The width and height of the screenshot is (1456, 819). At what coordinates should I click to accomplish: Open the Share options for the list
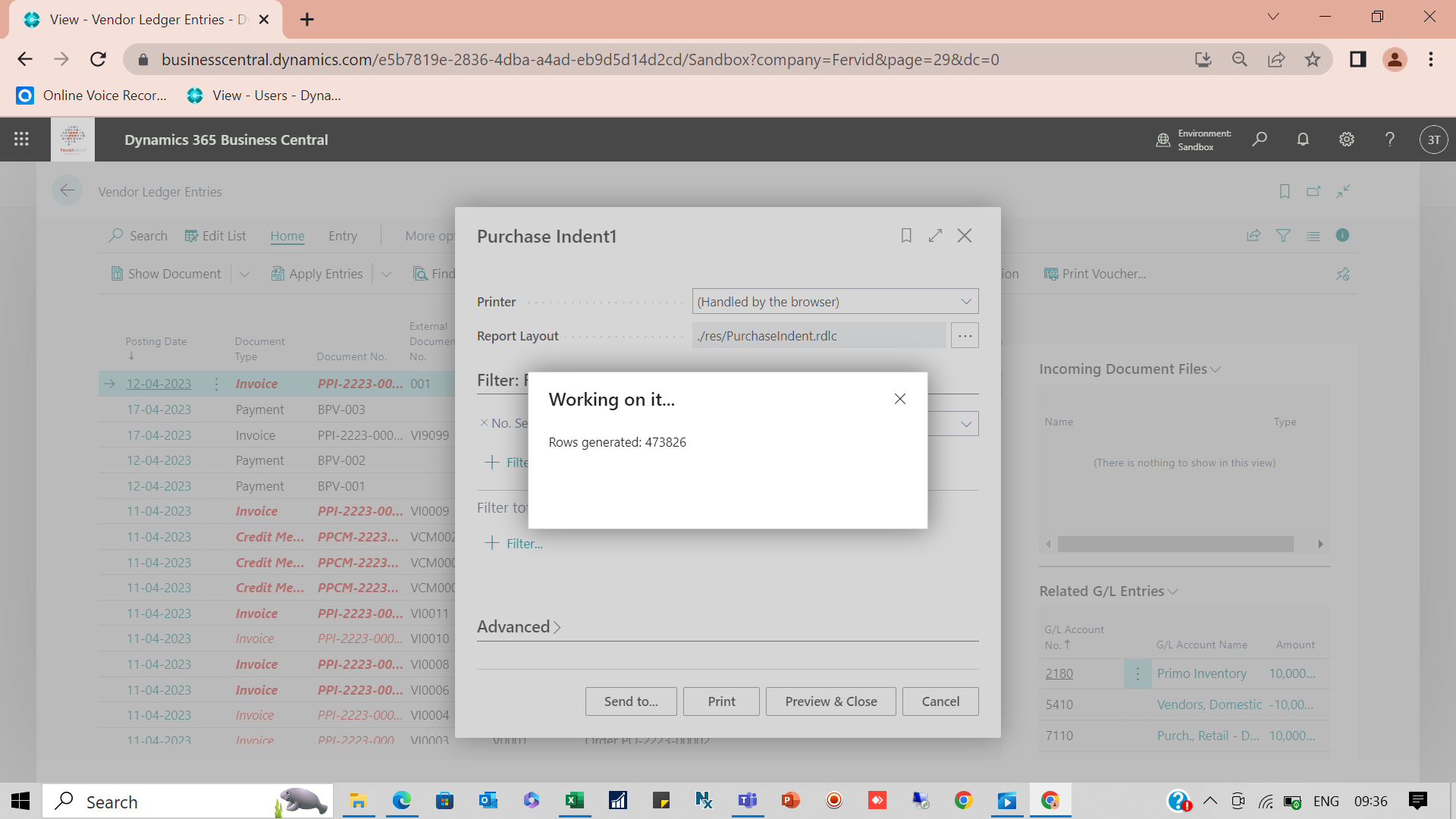point(1253,236)
